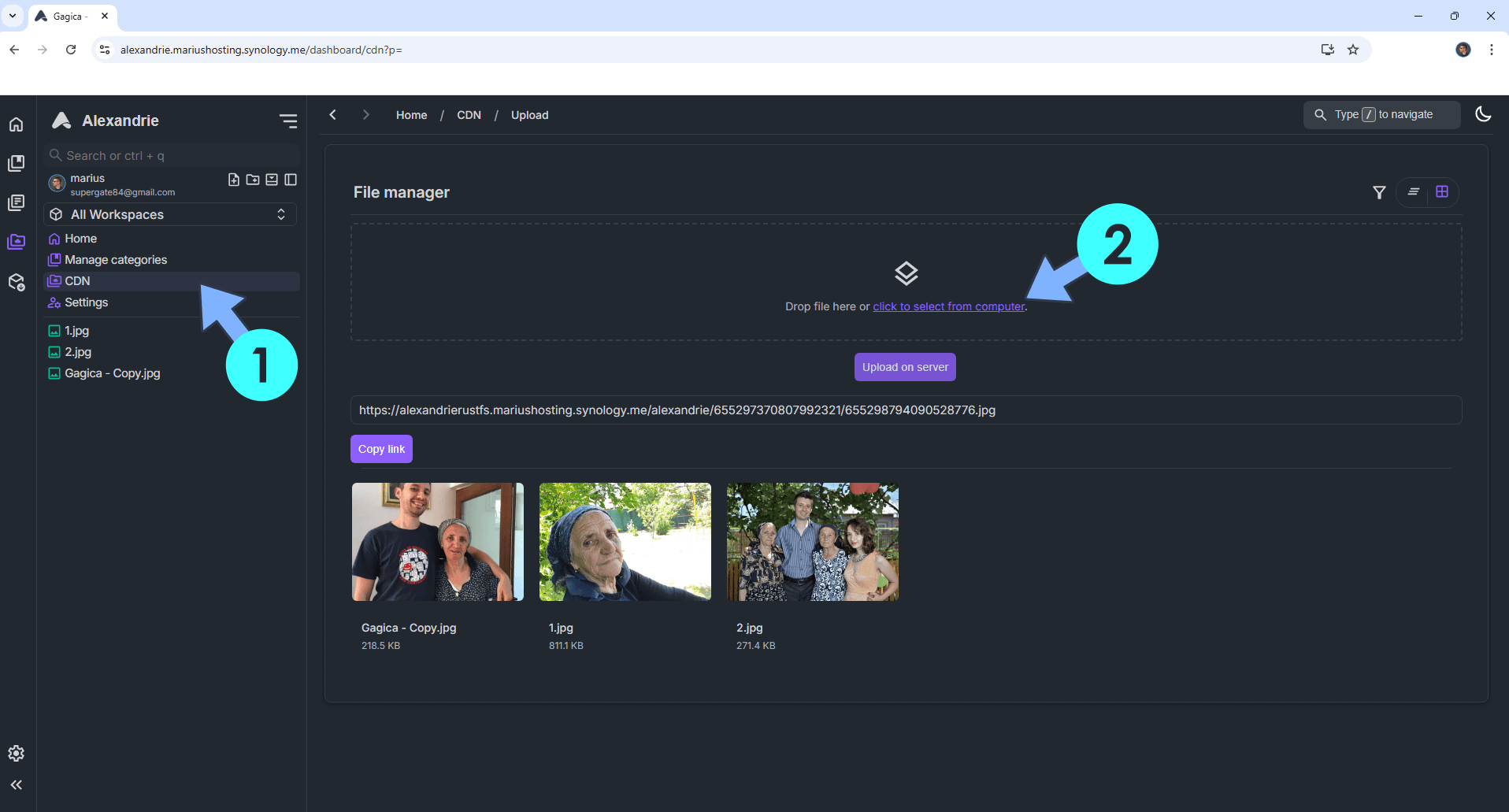Click the Copy link button
This screenshot has height=812, width=1509.
(x=381, y=449)
